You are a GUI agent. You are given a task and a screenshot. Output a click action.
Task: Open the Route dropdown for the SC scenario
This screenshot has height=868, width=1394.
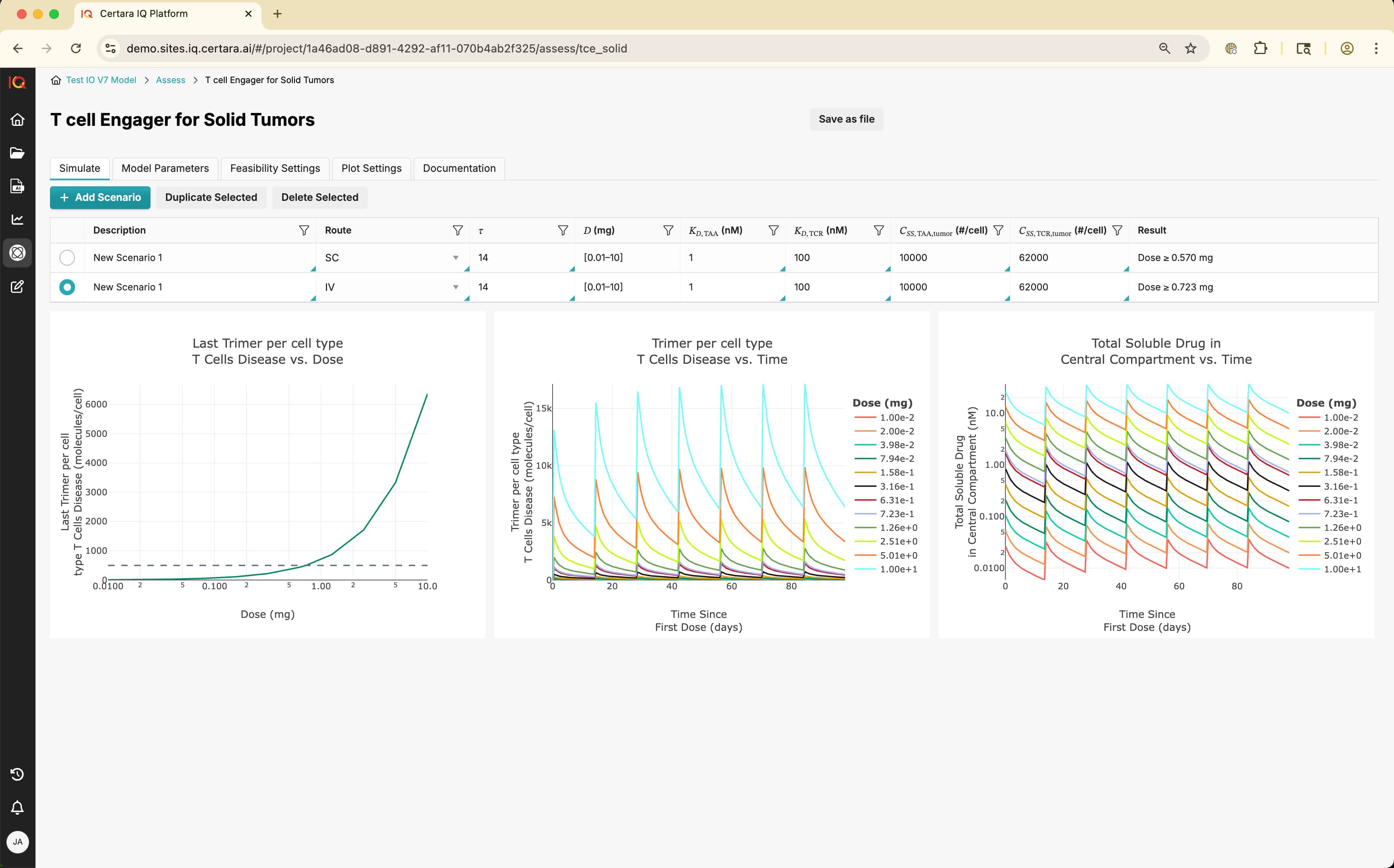click(455, 258)
